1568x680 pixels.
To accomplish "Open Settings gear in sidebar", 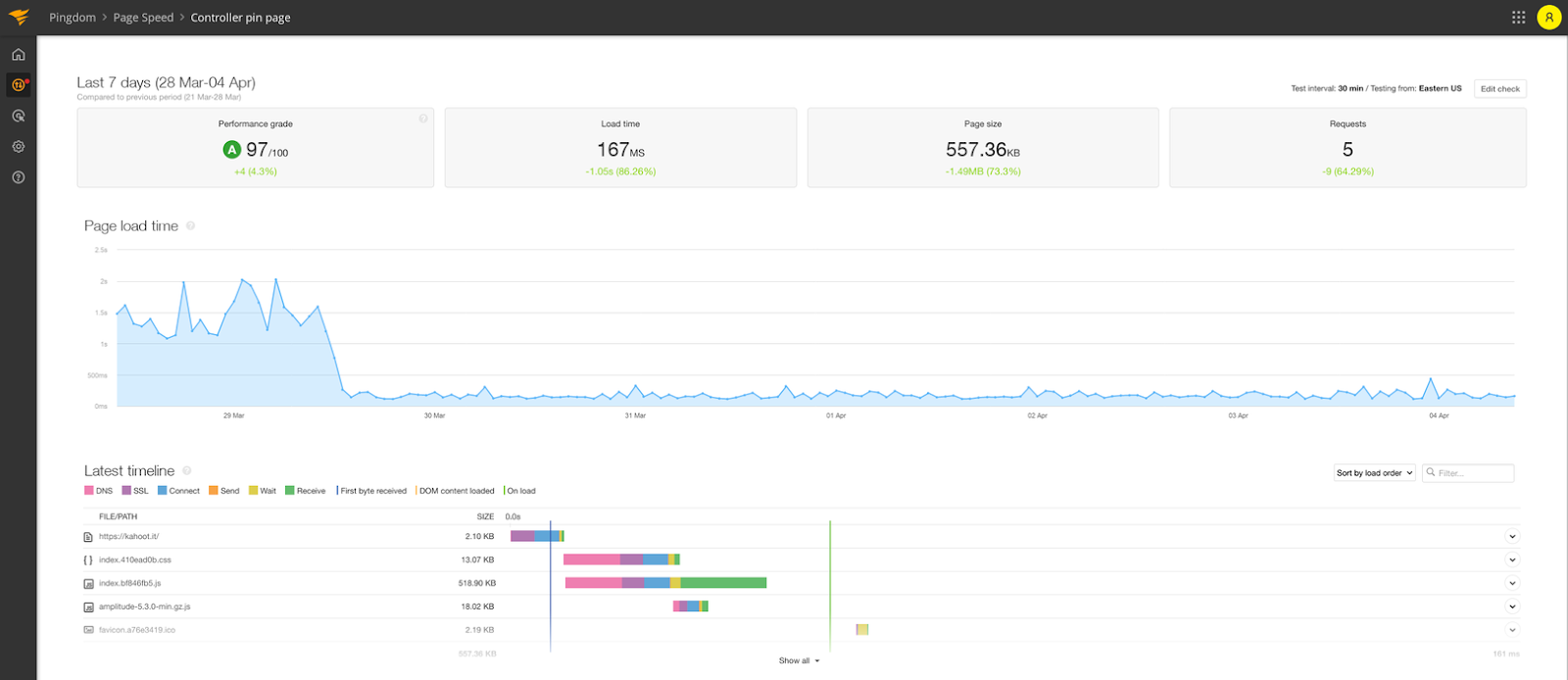I will tap(18, 147).
